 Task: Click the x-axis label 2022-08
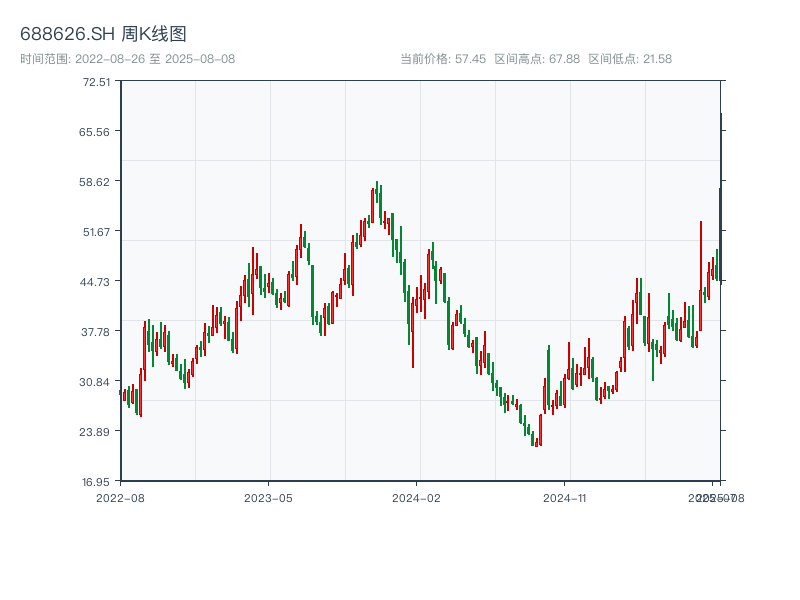pyautogui.click(x=120, y=498)
